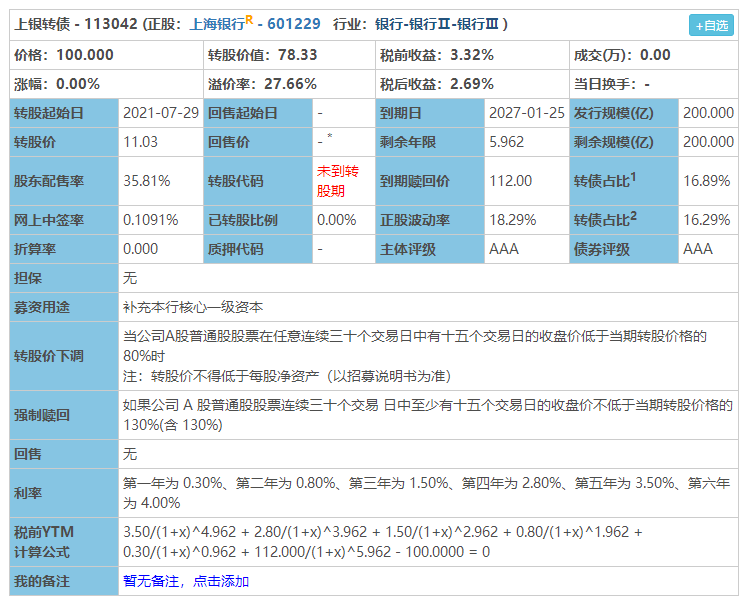This screenshot has height=606, width=747.
Task: Select the 成交(万) 0.00 cell
Action: click(654, 55)
